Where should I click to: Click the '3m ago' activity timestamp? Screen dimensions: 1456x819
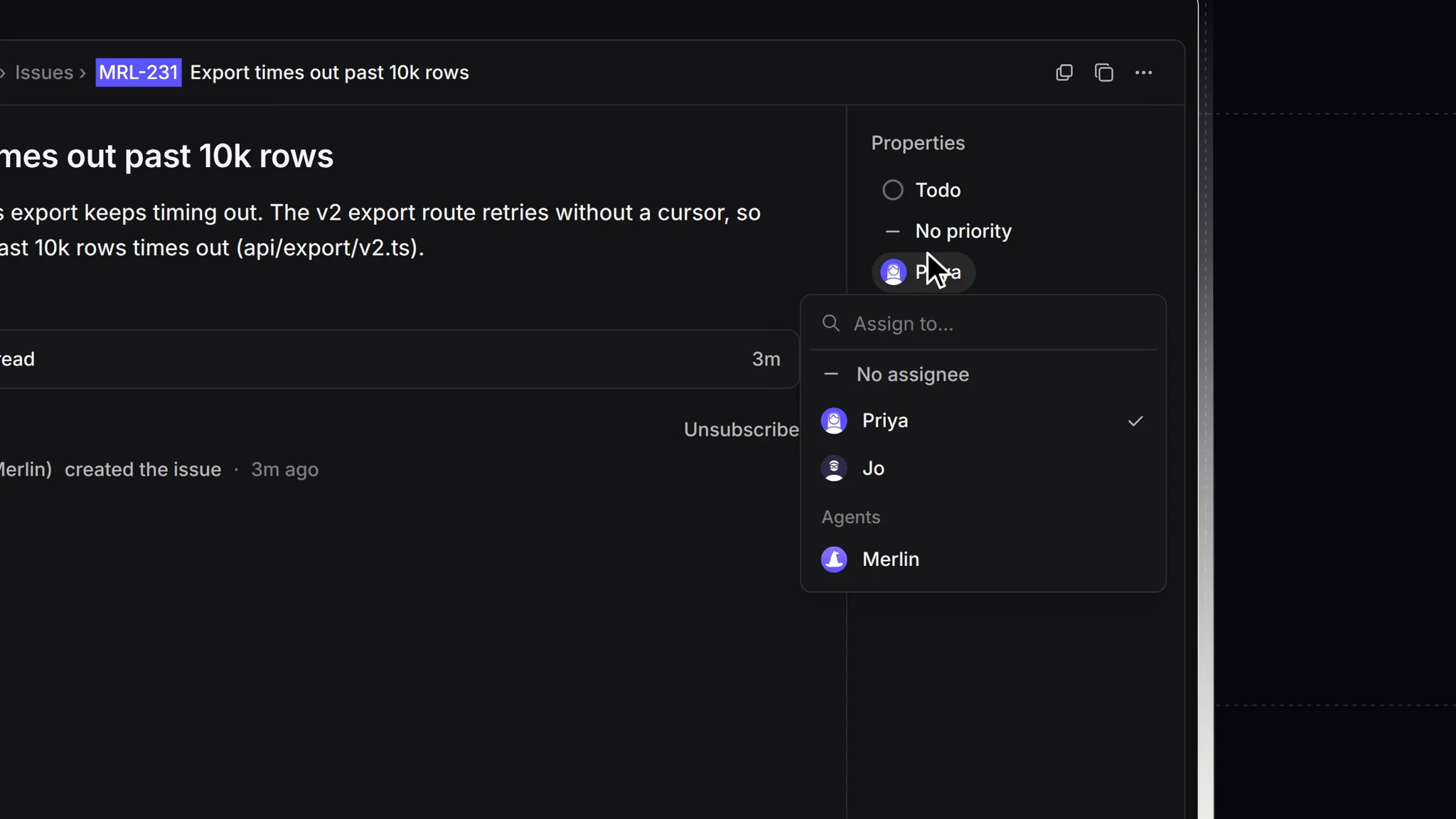tap(284, 470)
